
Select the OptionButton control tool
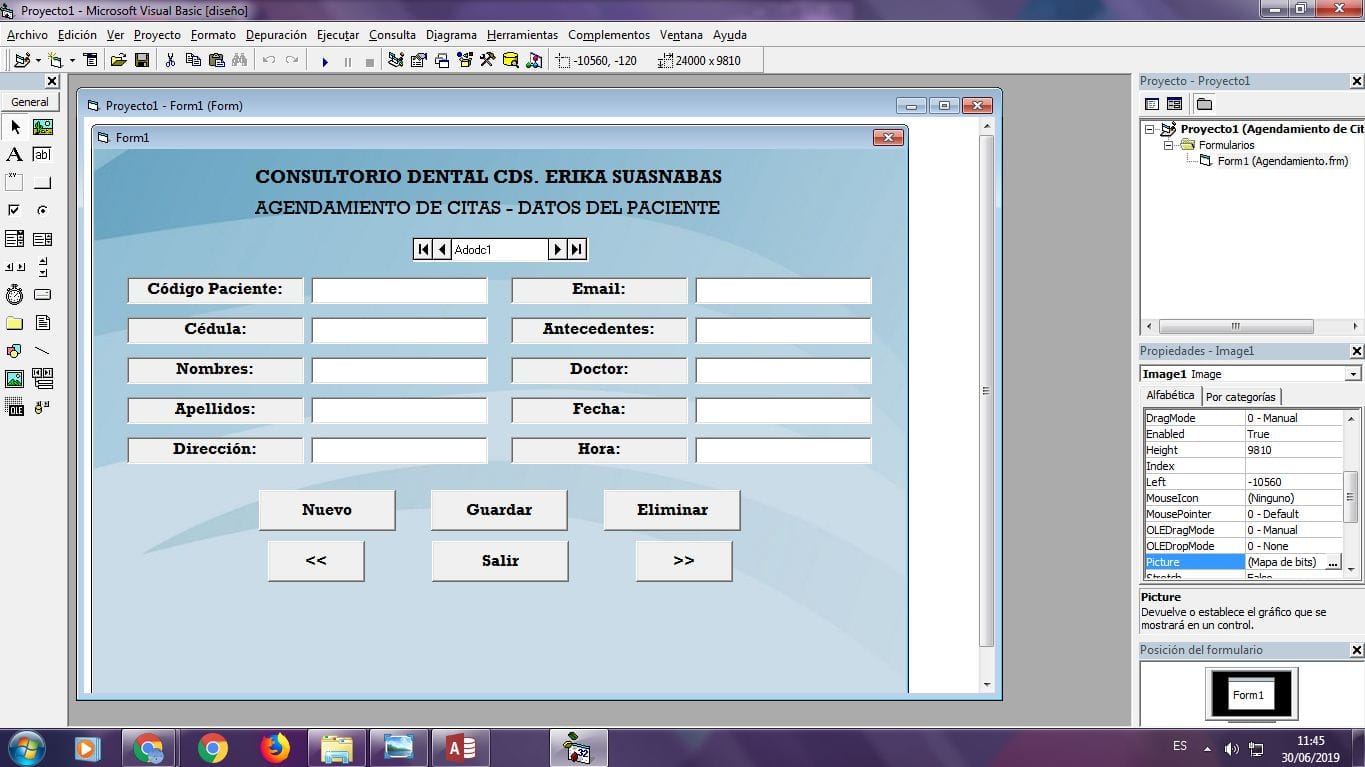tap(42, 211)
